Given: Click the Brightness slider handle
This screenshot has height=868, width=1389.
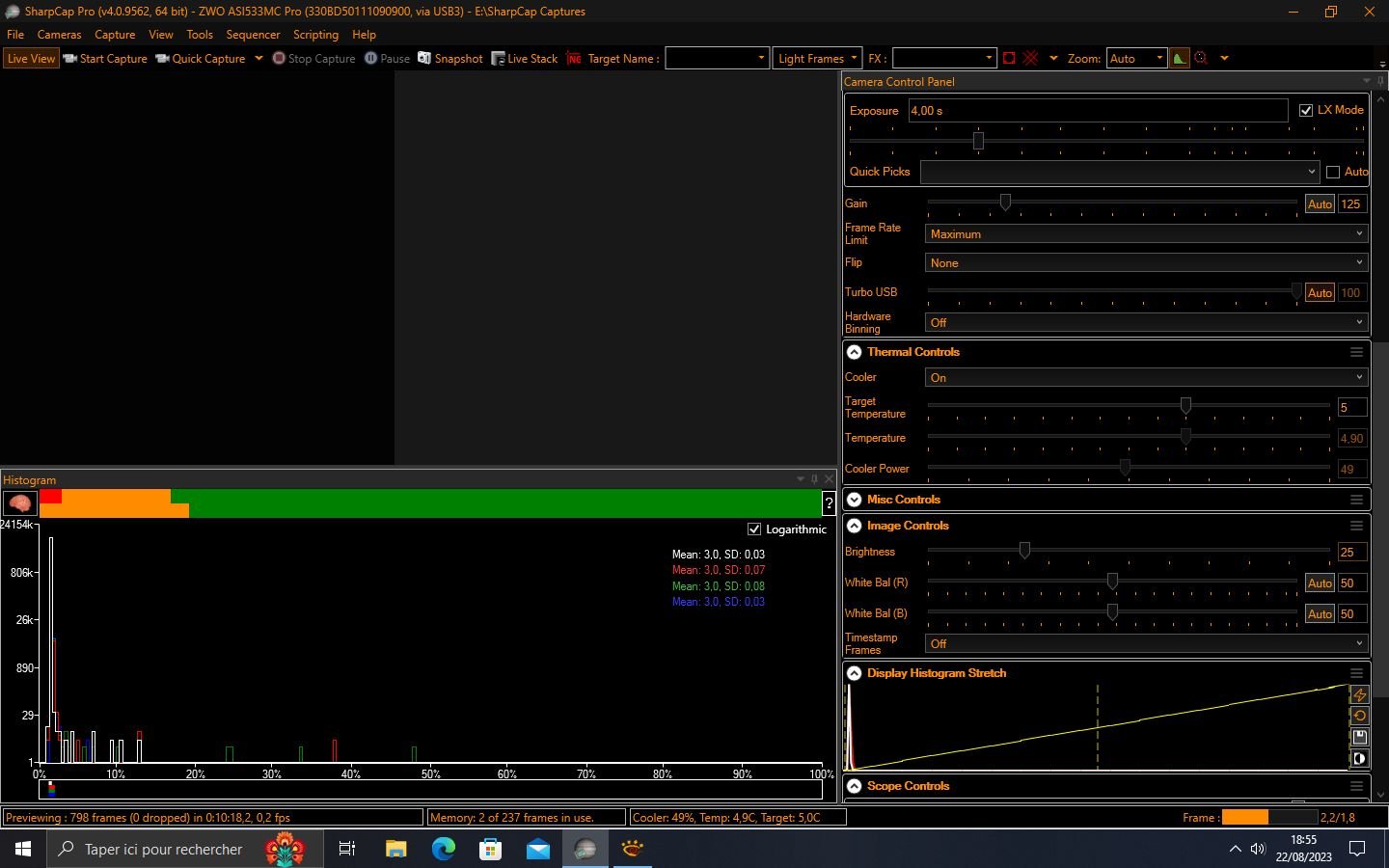Looking at the screenshot, I should click(x=1024, y=551).
